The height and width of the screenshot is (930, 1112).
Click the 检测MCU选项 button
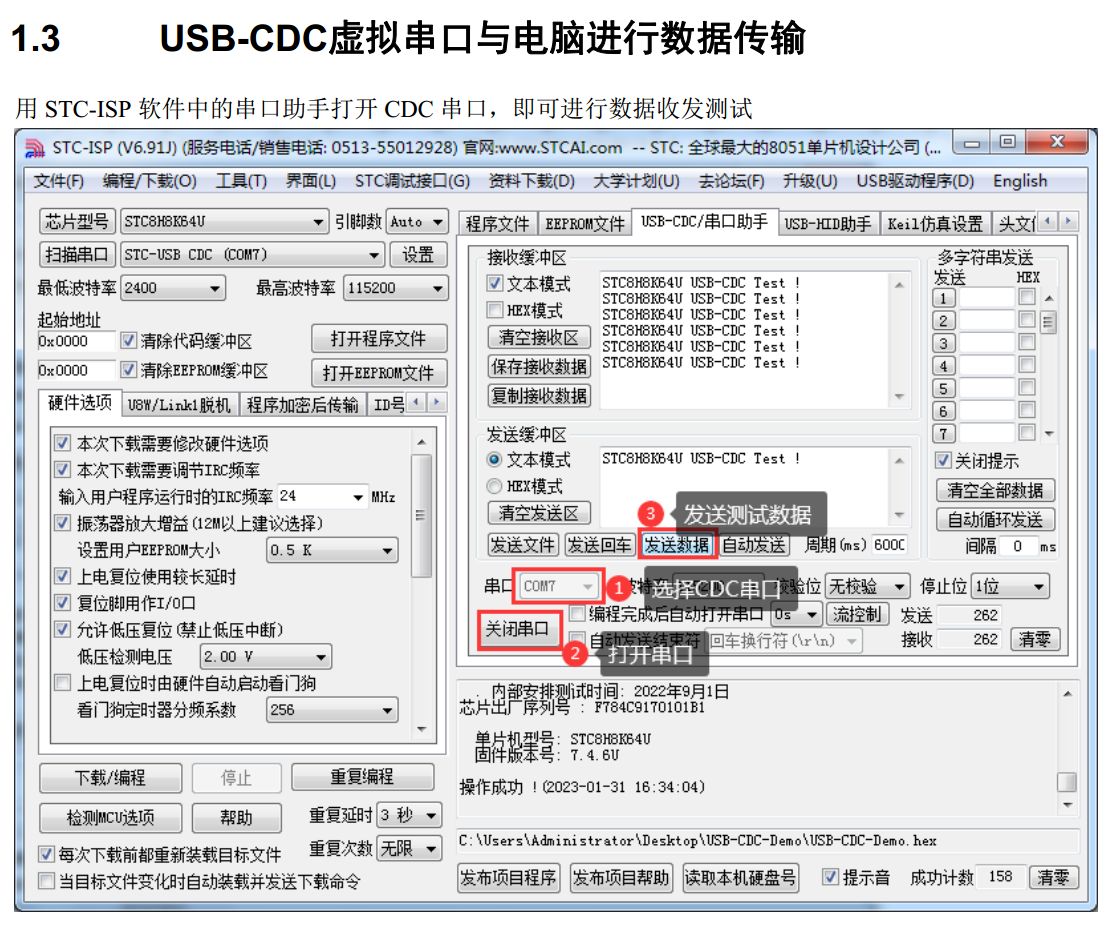111,817
